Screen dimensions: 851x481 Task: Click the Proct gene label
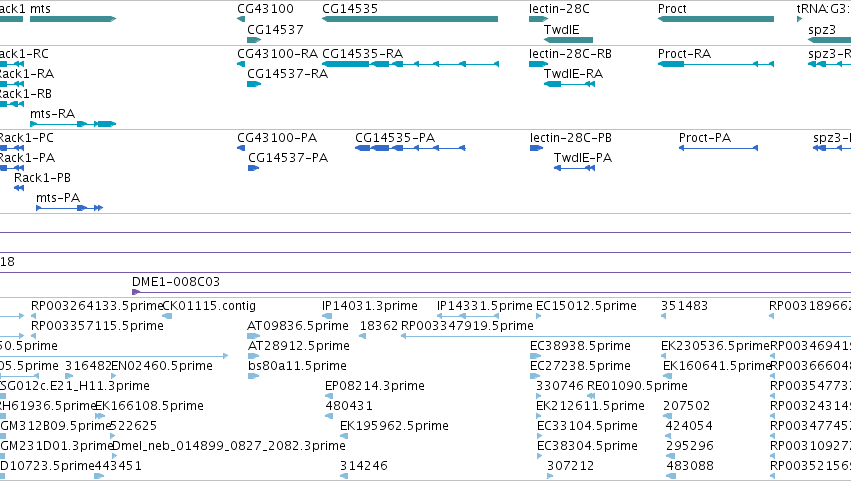pyautogui.click(x=672, y=9)
